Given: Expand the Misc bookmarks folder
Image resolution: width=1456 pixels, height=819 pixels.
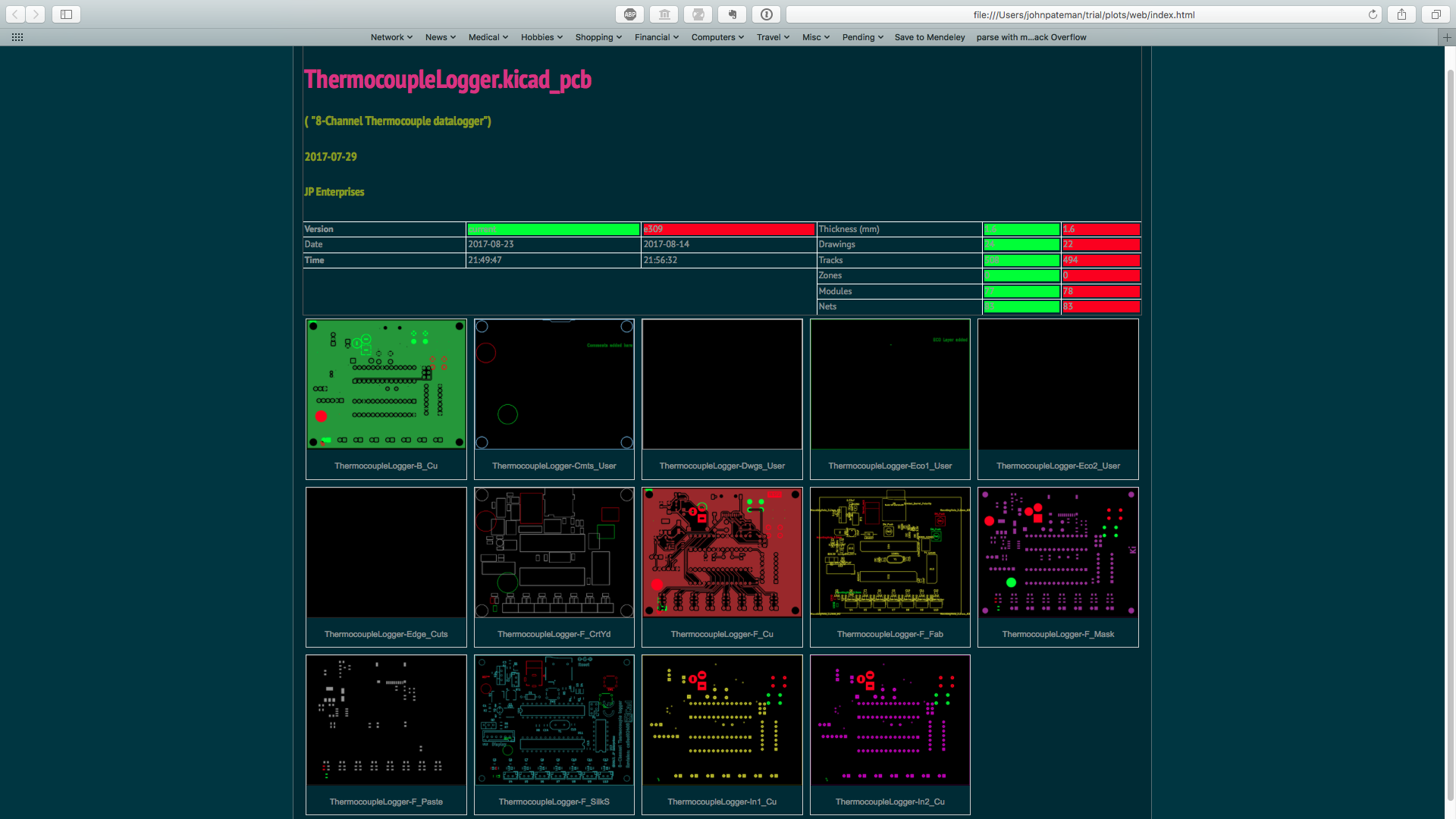Looking at the screenshot, I should [x=816, y=37].
